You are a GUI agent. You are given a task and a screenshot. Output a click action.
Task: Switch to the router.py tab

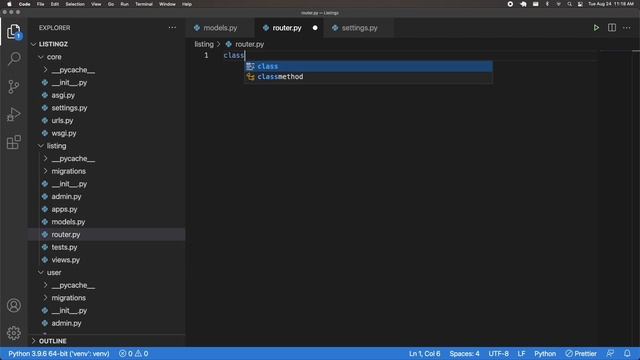[287, 28]
